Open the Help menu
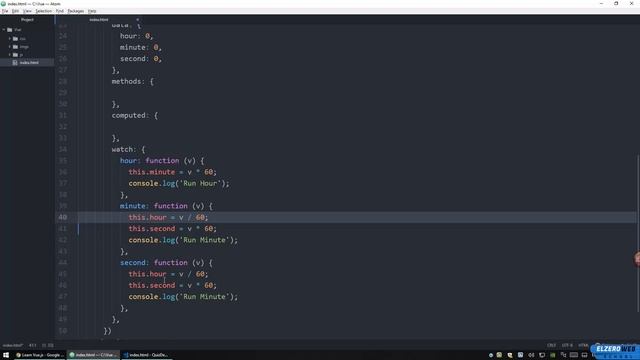Screen dimensions: 640x360 (x=92, y=11)
